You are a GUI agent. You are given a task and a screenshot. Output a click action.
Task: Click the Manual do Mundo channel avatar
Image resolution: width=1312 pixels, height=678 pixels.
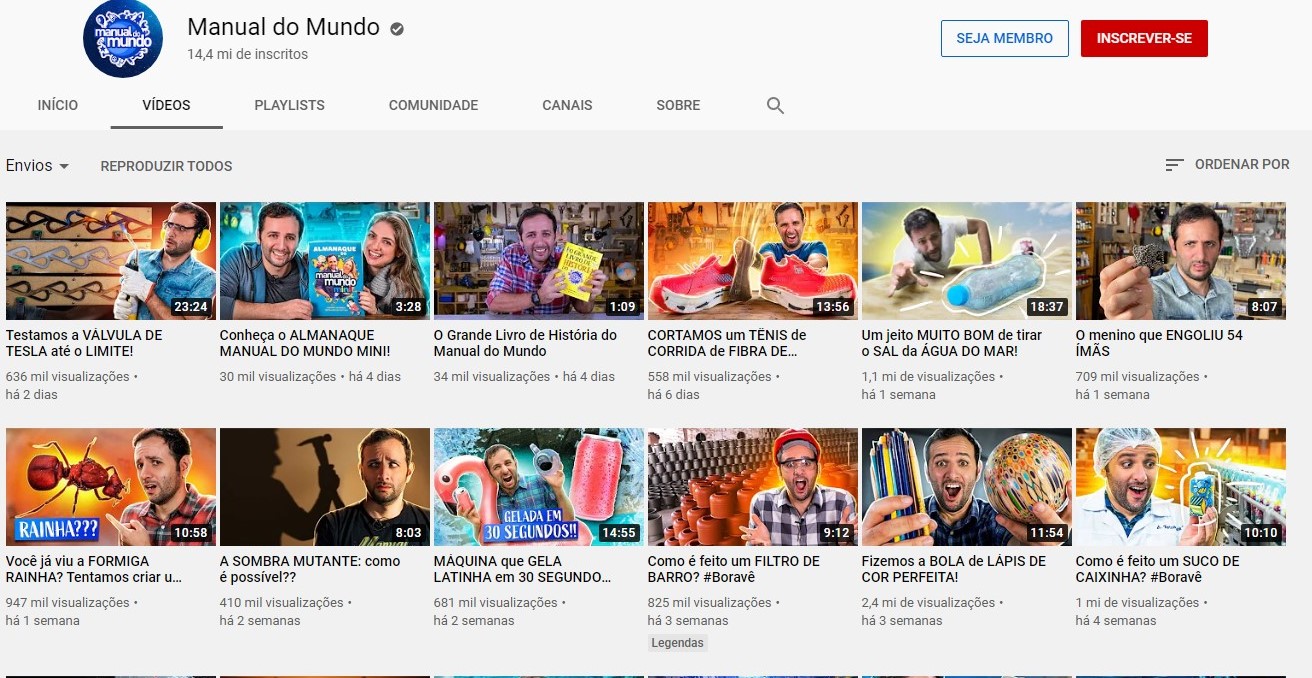pos(122,38)
